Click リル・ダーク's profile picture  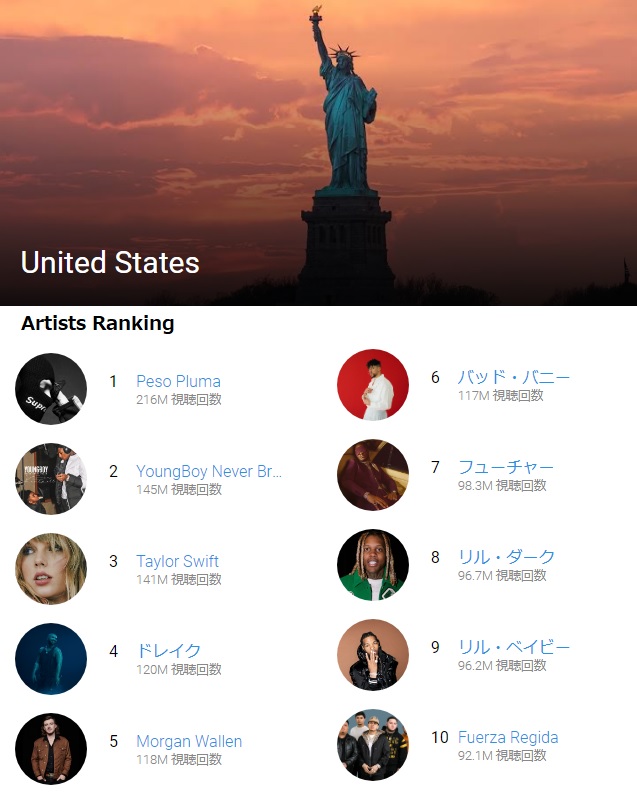coord(373,565)
